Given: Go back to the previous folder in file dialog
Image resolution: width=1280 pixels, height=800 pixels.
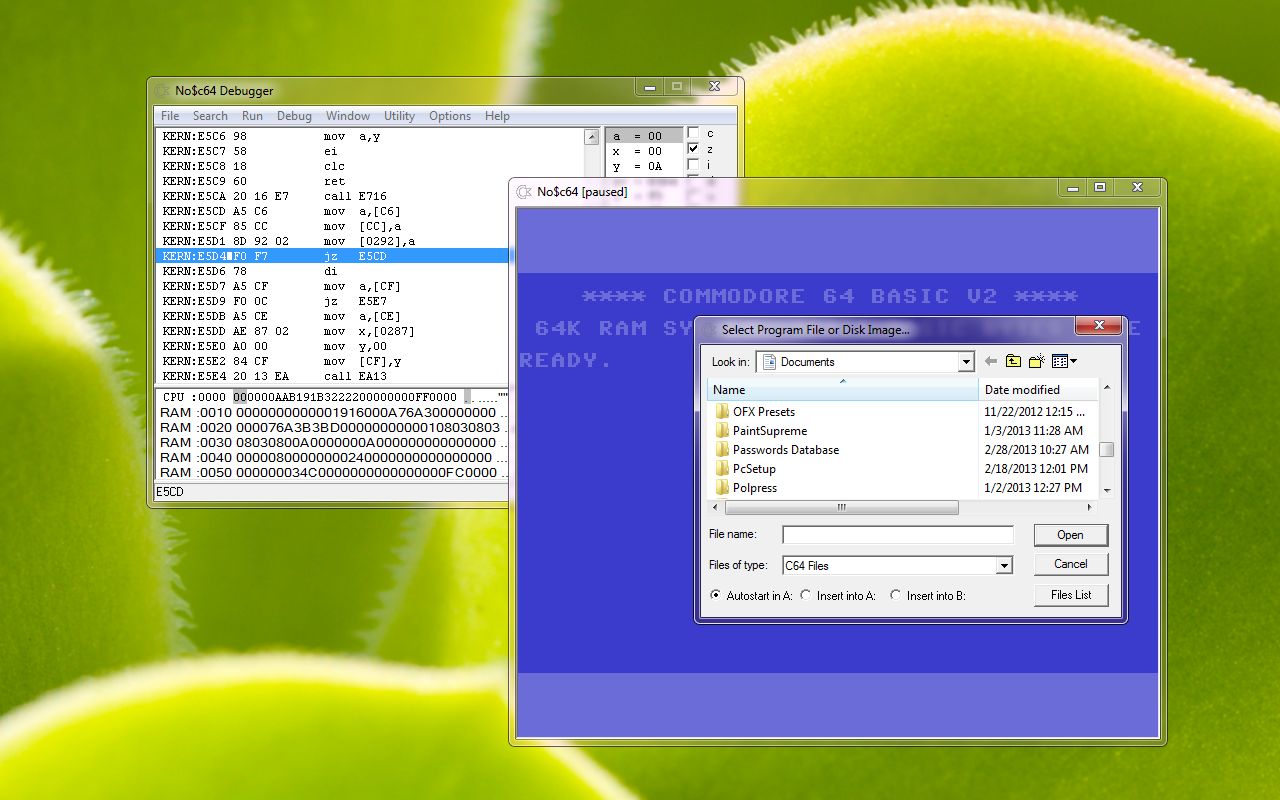Looking at the screenshot, I should tap(991, 361).
